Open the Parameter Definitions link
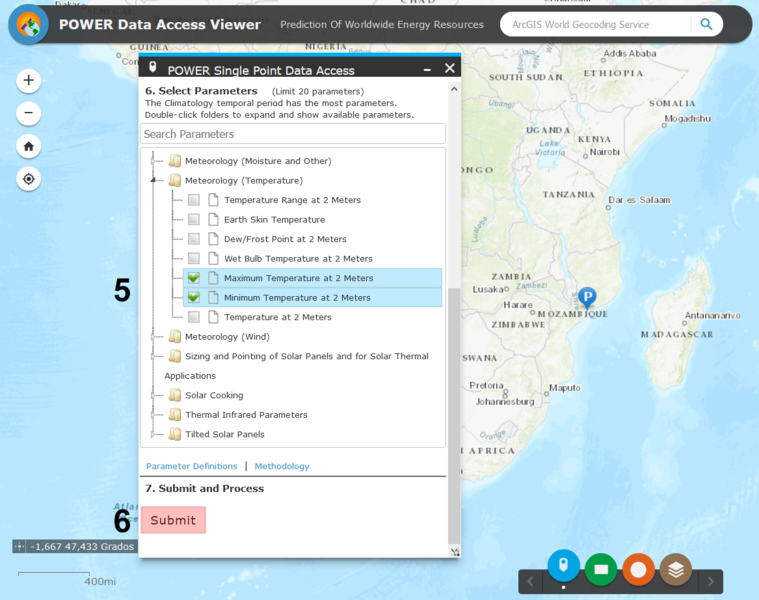The image size is (759, 600). coord(192,466)
